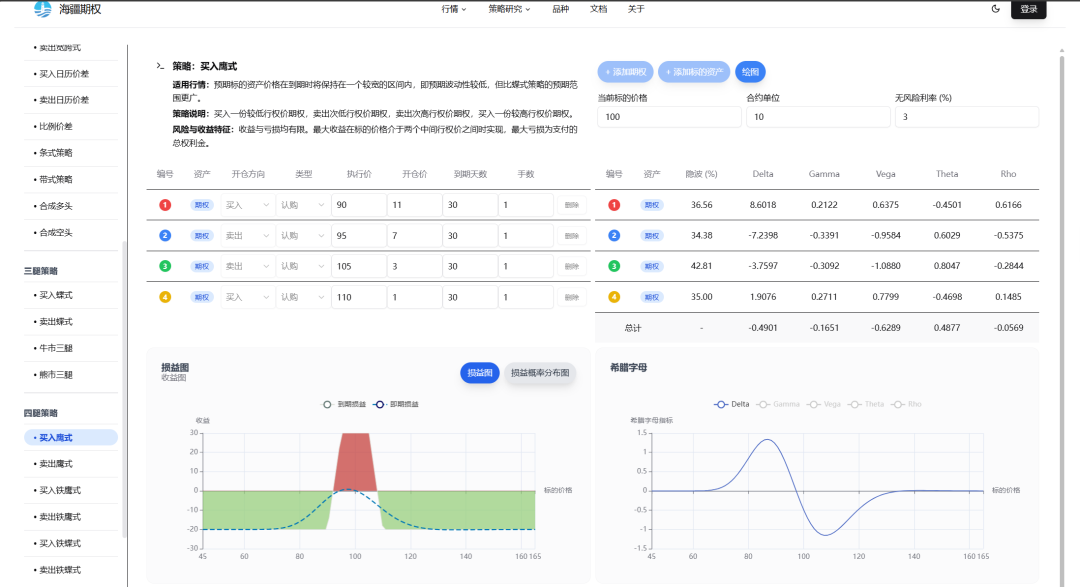Click green number 3 badge in option table
Viewport: 1080px width, 587px height.
pos(165,267)
